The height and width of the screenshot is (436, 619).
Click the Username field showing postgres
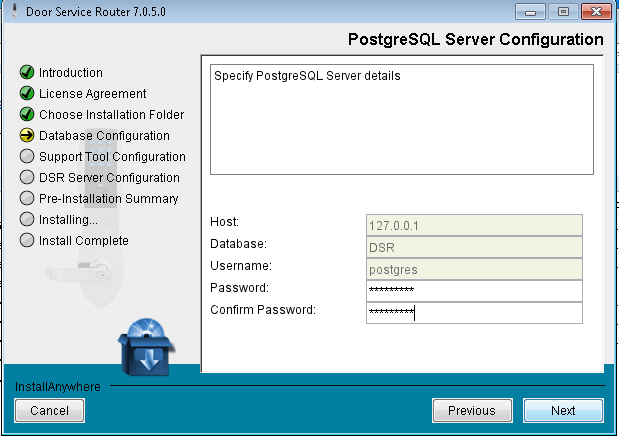[x=474, y=269]
